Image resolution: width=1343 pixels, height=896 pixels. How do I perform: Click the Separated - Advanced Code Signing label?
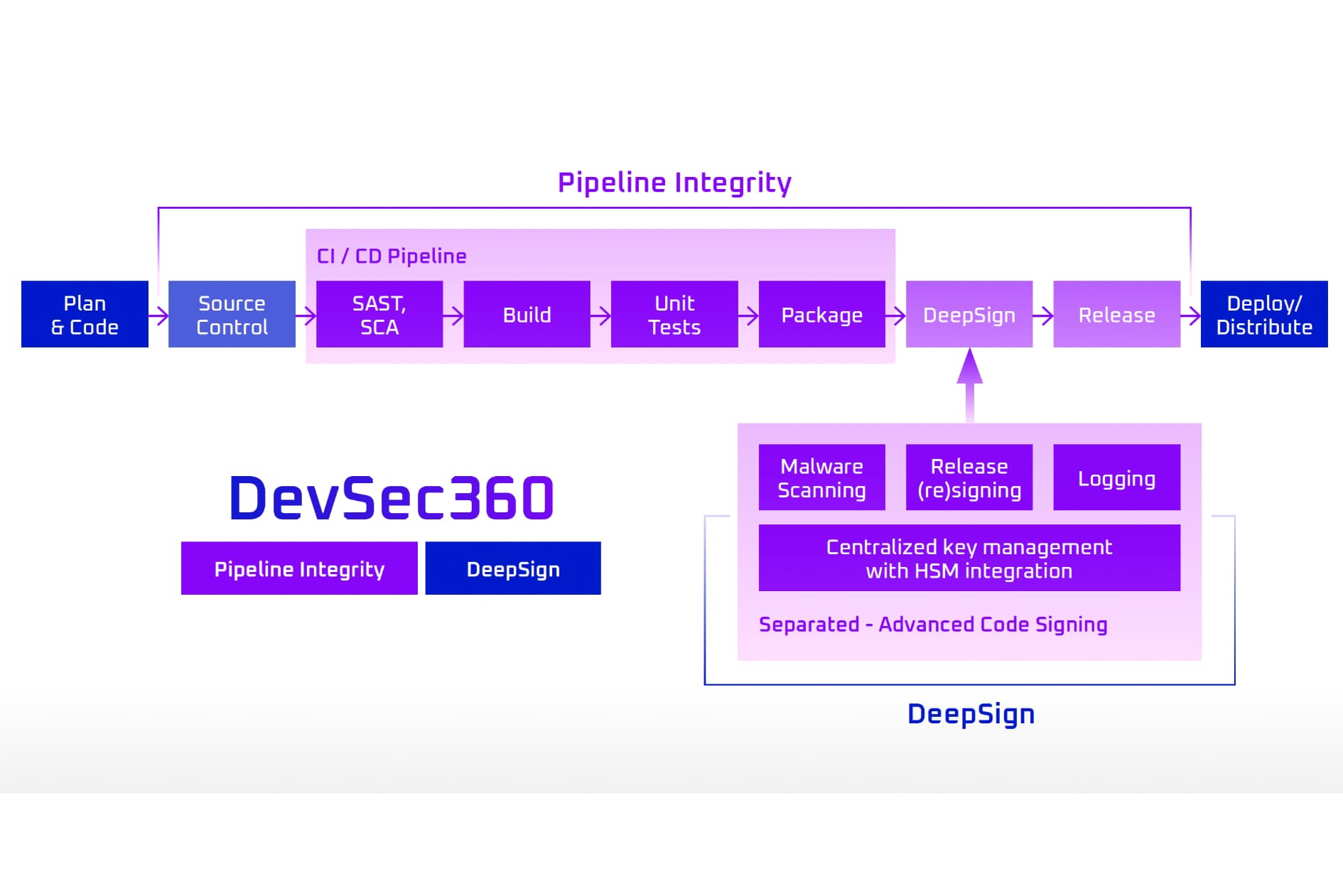(x=932, y=624)
